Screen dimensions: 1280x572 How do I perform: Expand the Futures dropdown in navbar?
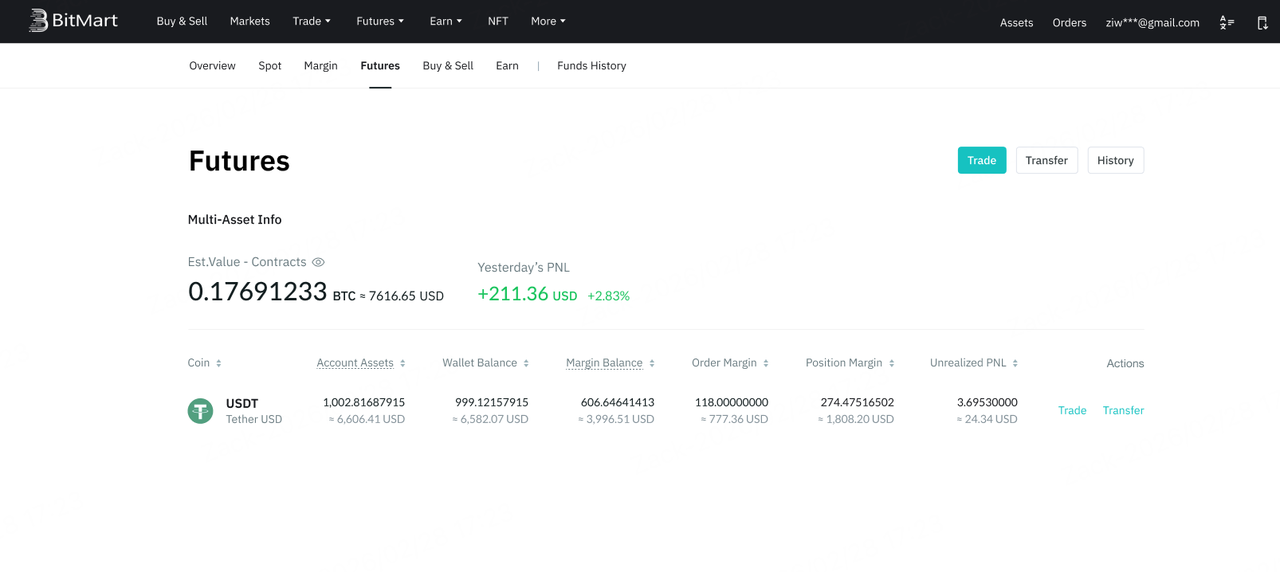[x=380, y=21]
